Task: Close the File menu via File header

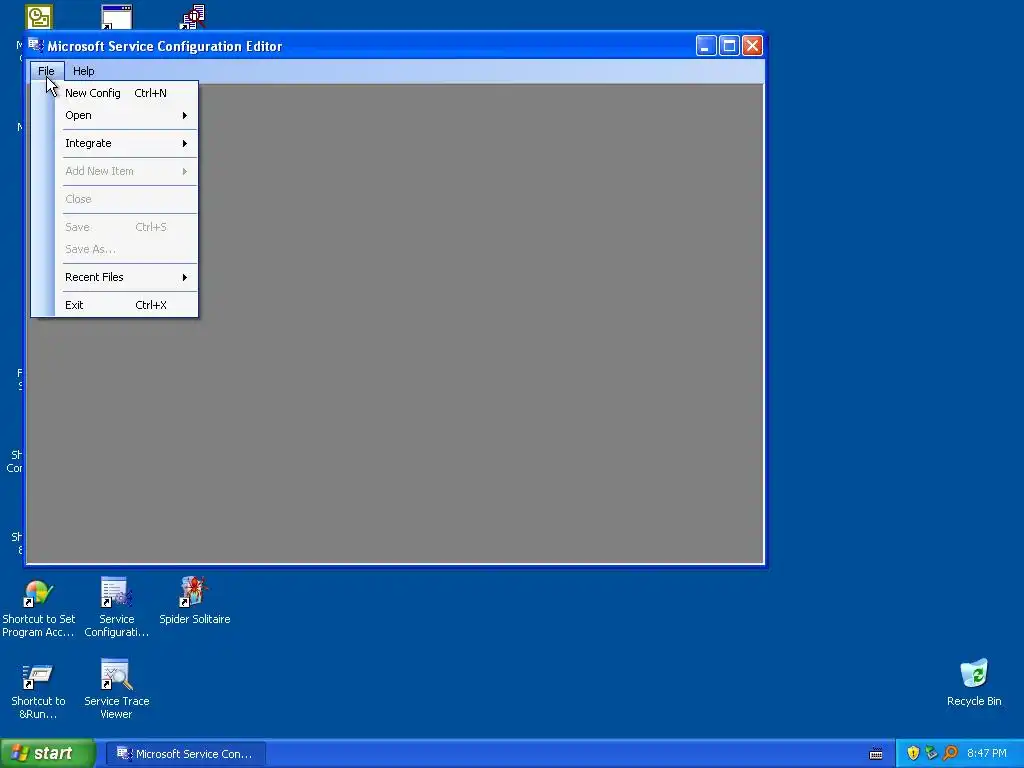Action: pos(46,71)
